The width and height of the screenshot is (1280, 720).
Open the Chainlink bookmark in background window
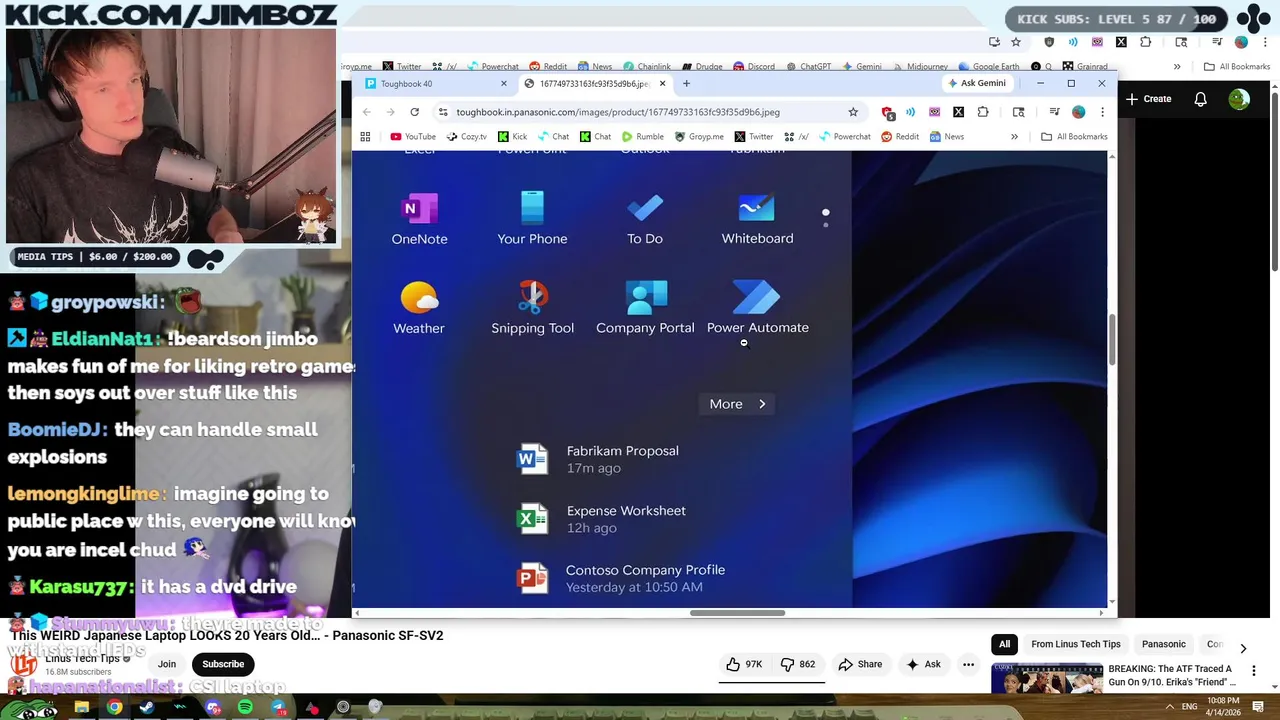[x=646, y=67]
